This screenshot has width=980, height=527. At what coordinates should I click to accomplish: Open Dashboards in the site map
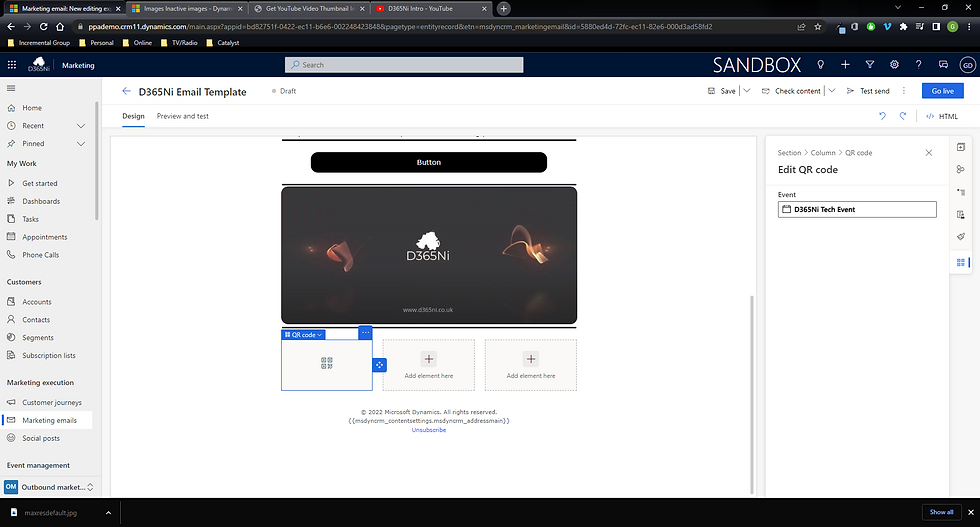41,201
